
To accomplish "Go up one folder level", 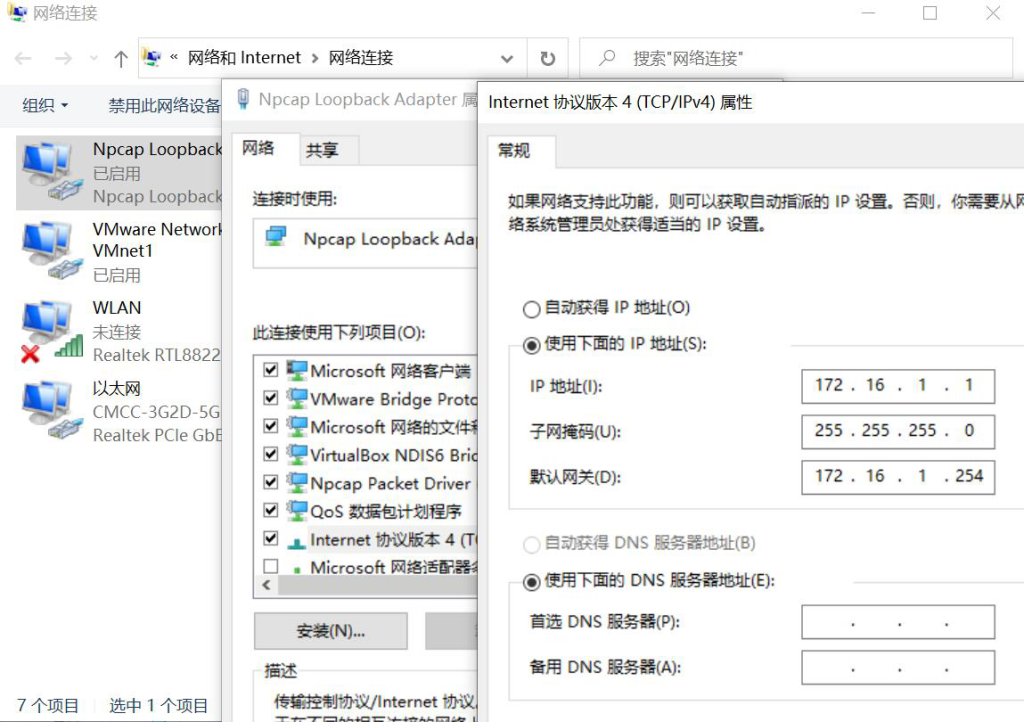I will pyautogui.click(x=121, y=59).
